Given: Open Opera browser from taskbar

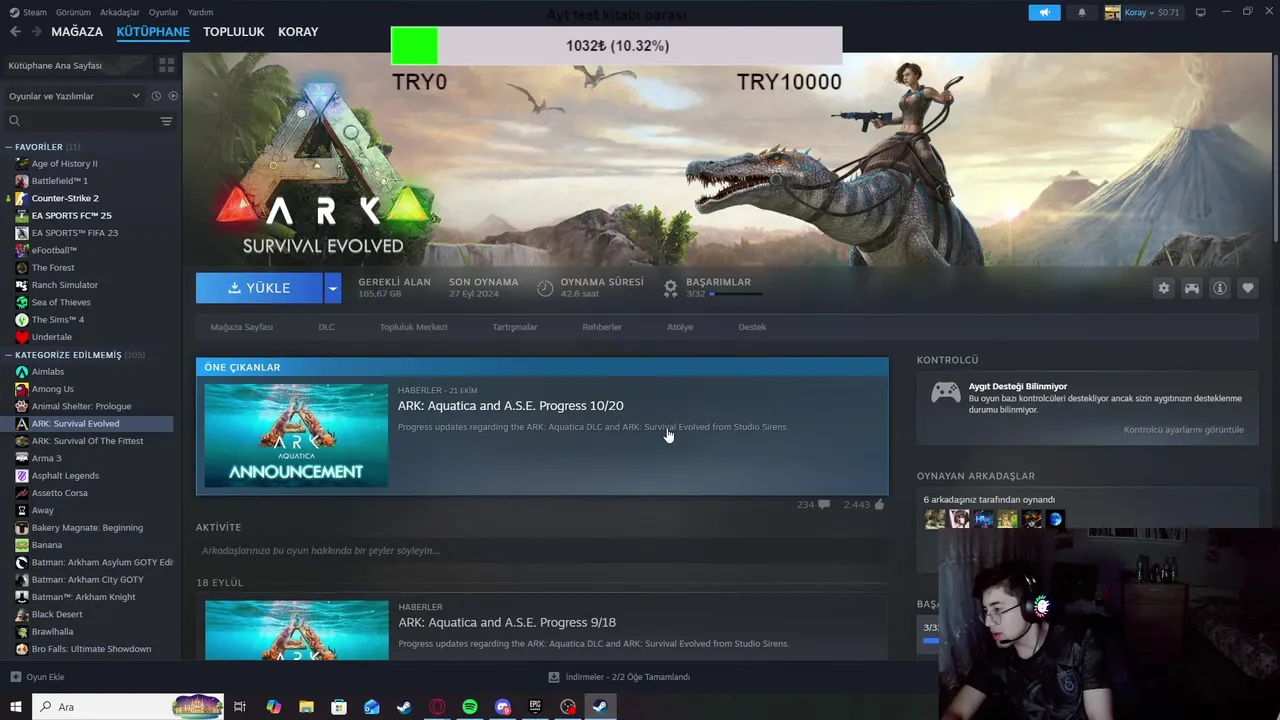Looking at the screenshot, I should coord(437,707).
